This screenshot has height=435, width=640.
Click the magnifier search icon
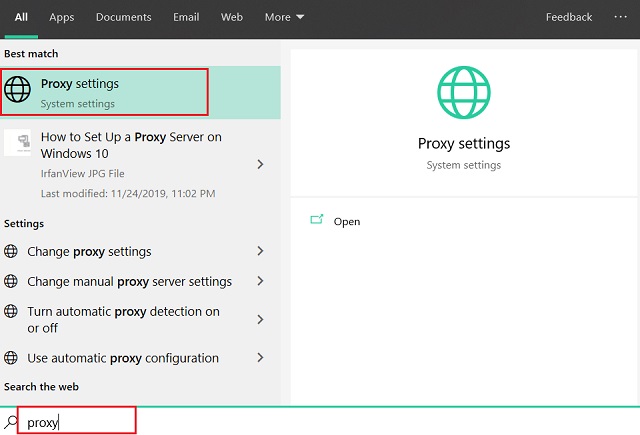tap(10, 422)
